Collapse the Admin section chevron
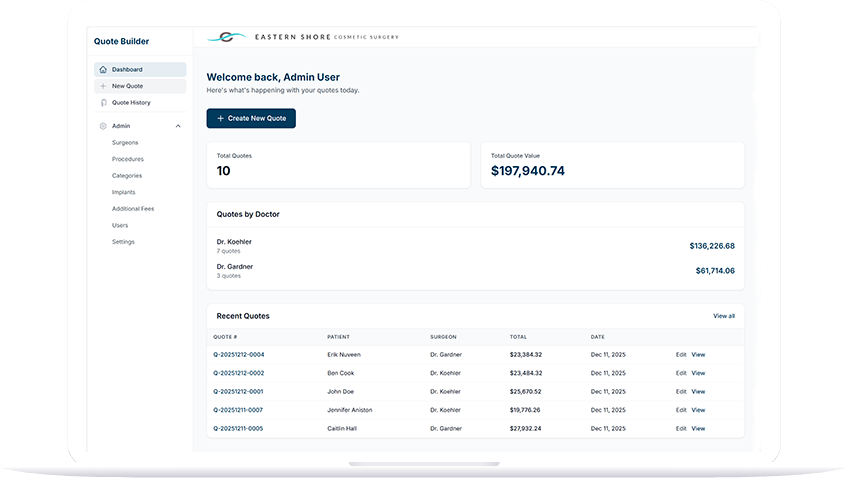Screen dimensions: 847x478 click(178, 126)
